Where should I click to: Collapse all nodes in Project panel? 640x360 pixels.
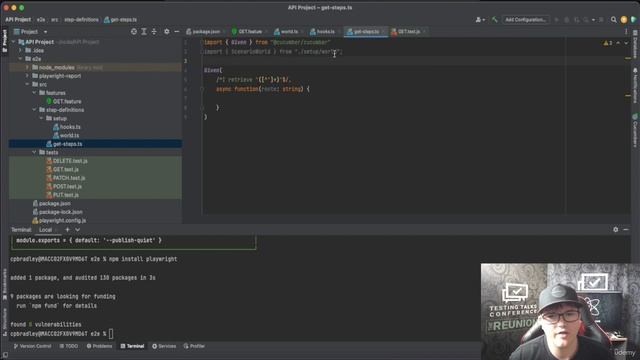[x=154, y=31]
